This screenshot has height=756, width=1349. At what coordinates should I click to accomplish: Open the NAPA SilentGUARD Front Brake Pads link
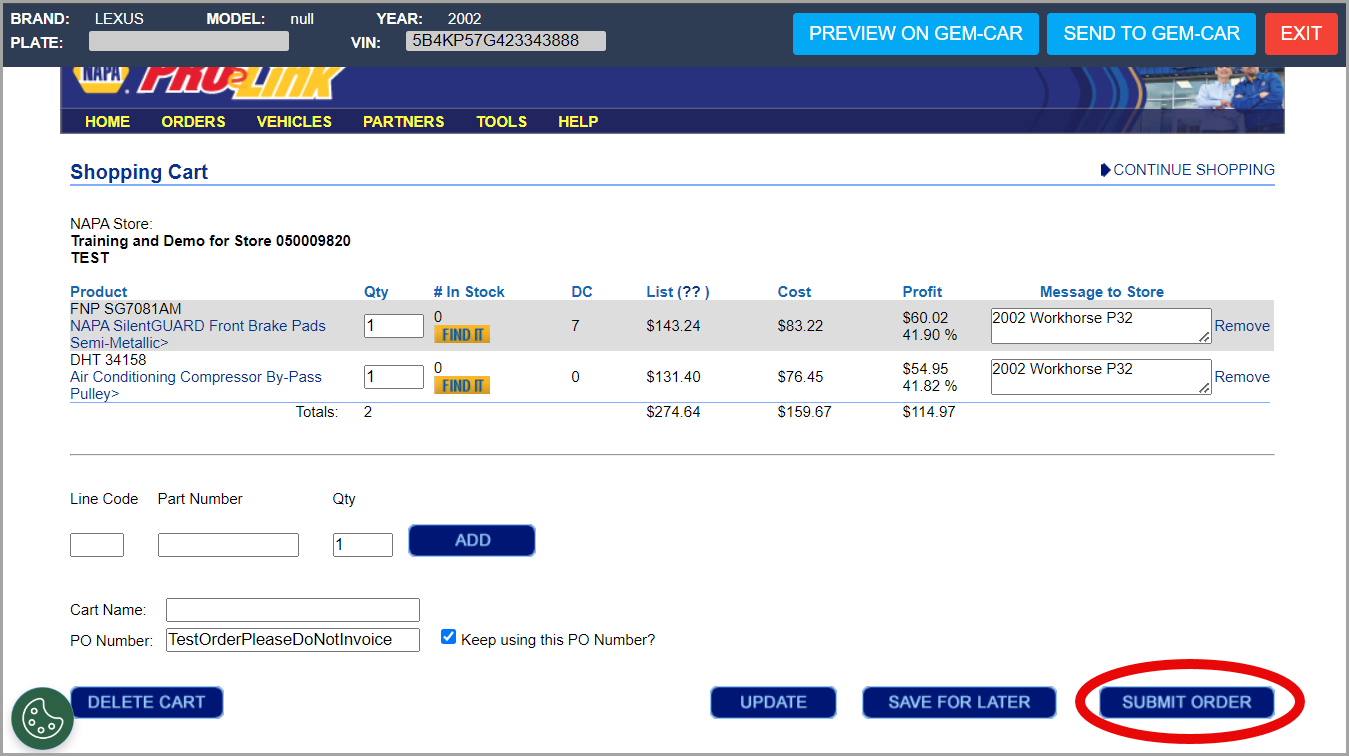(x=197, y=326)
